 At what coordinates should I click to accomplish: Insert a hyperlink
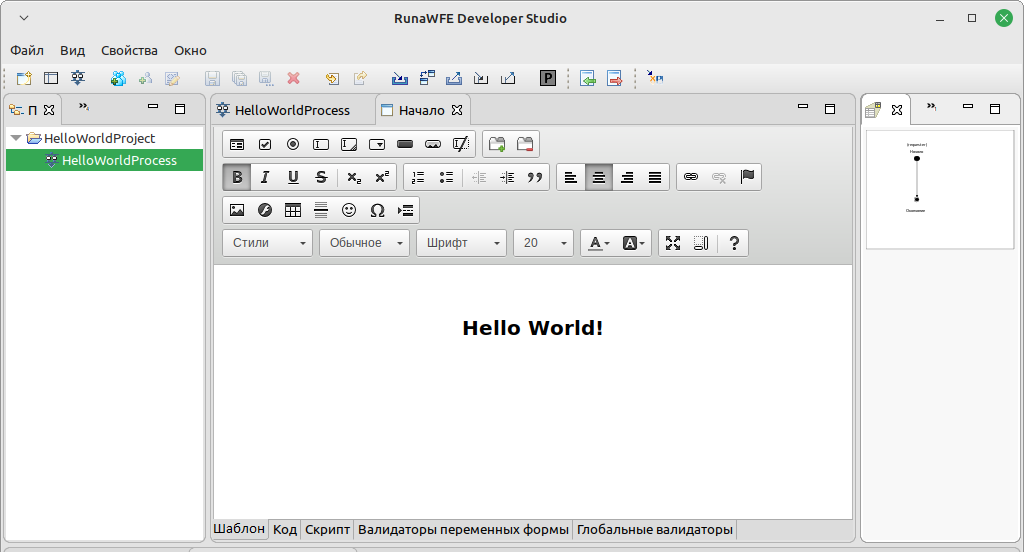tap(690, 177)
